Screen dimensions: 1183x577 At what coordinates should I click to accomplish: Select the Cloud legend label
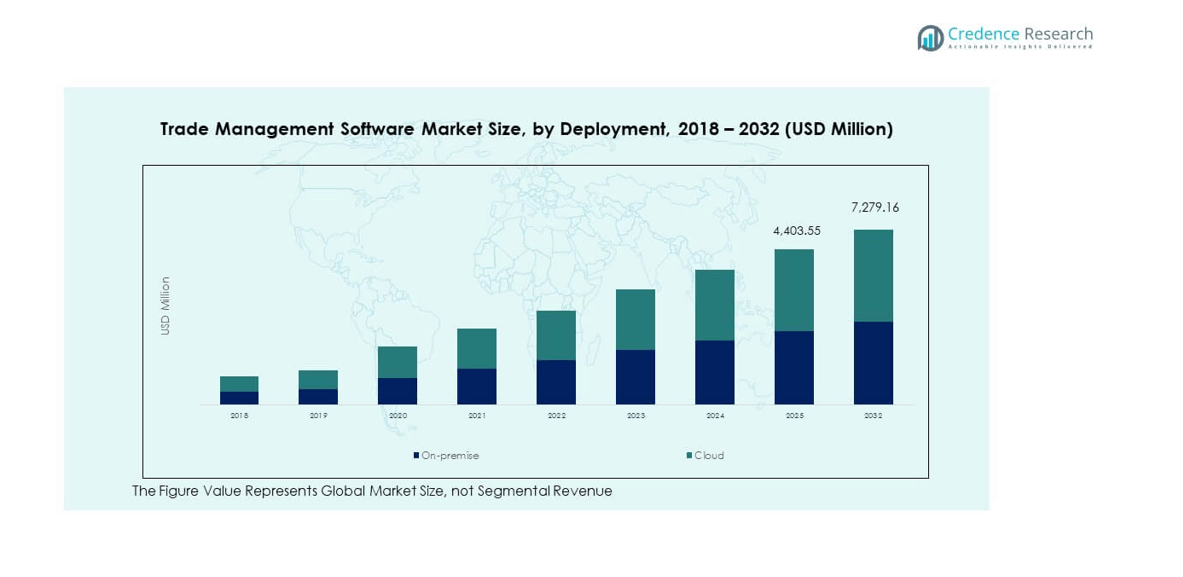[709, 456]
